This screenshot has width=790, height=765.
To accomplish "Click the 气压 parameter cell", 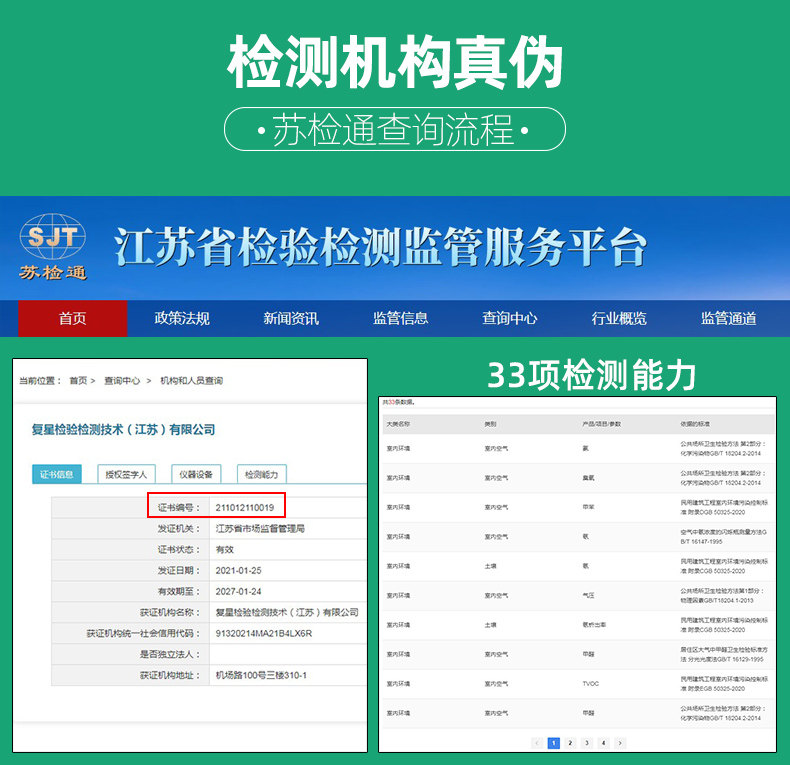I will (x=588, y=595).
